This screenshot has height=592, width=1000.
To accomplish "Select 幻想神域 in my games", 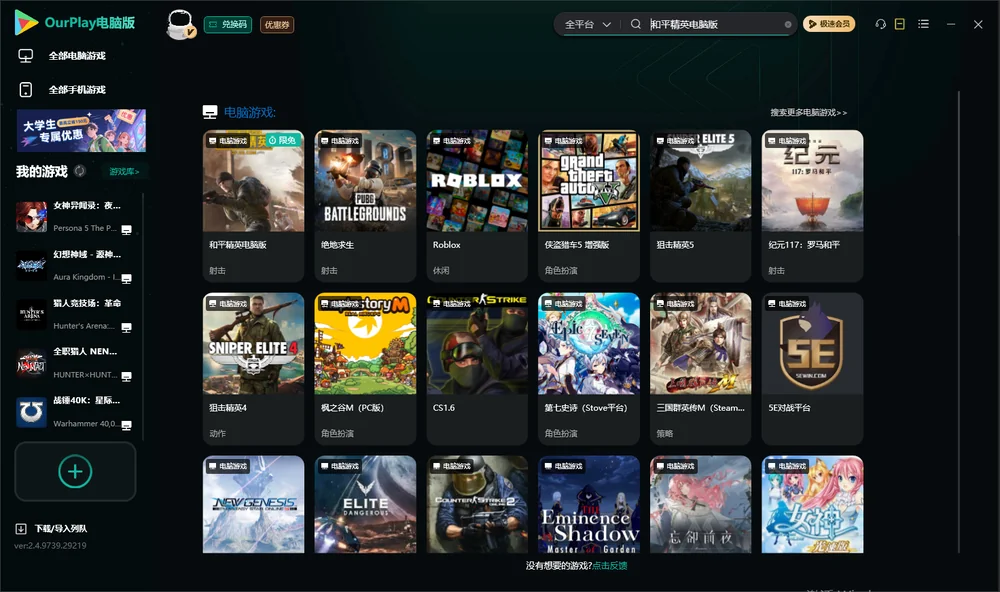I will pos(75,265).
